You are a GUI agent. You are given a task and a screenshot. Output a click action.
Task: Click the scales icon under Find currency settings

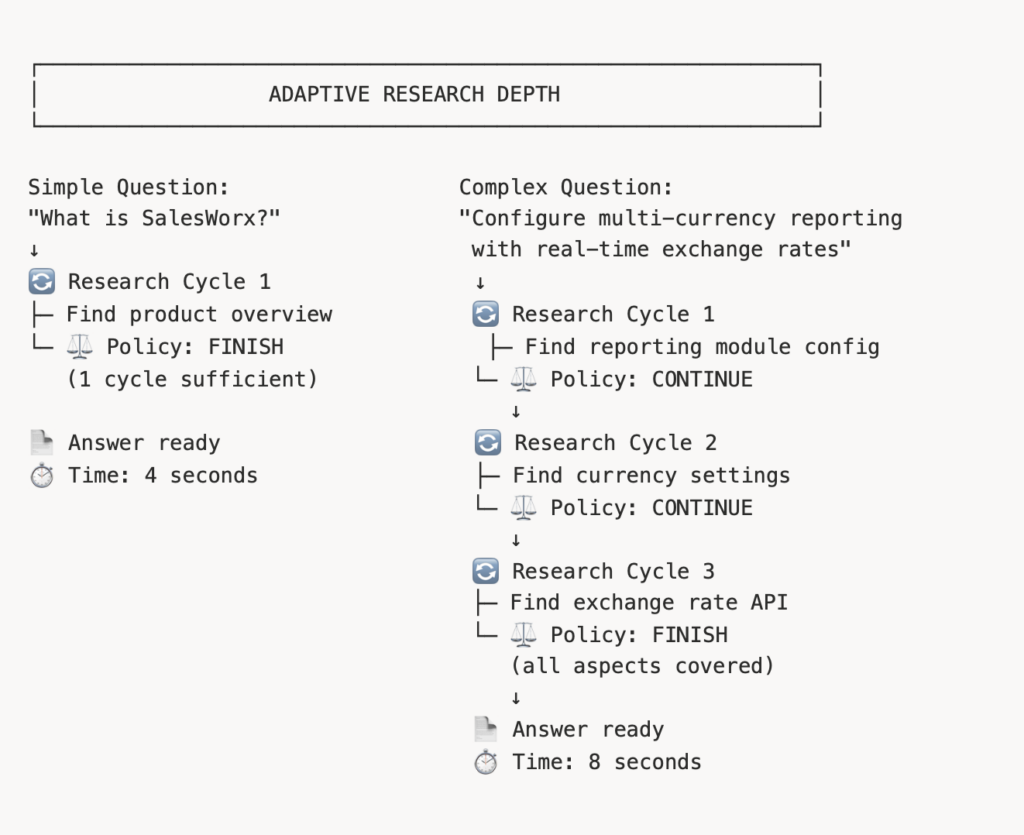pyautogui.click(x=524, y=507)
